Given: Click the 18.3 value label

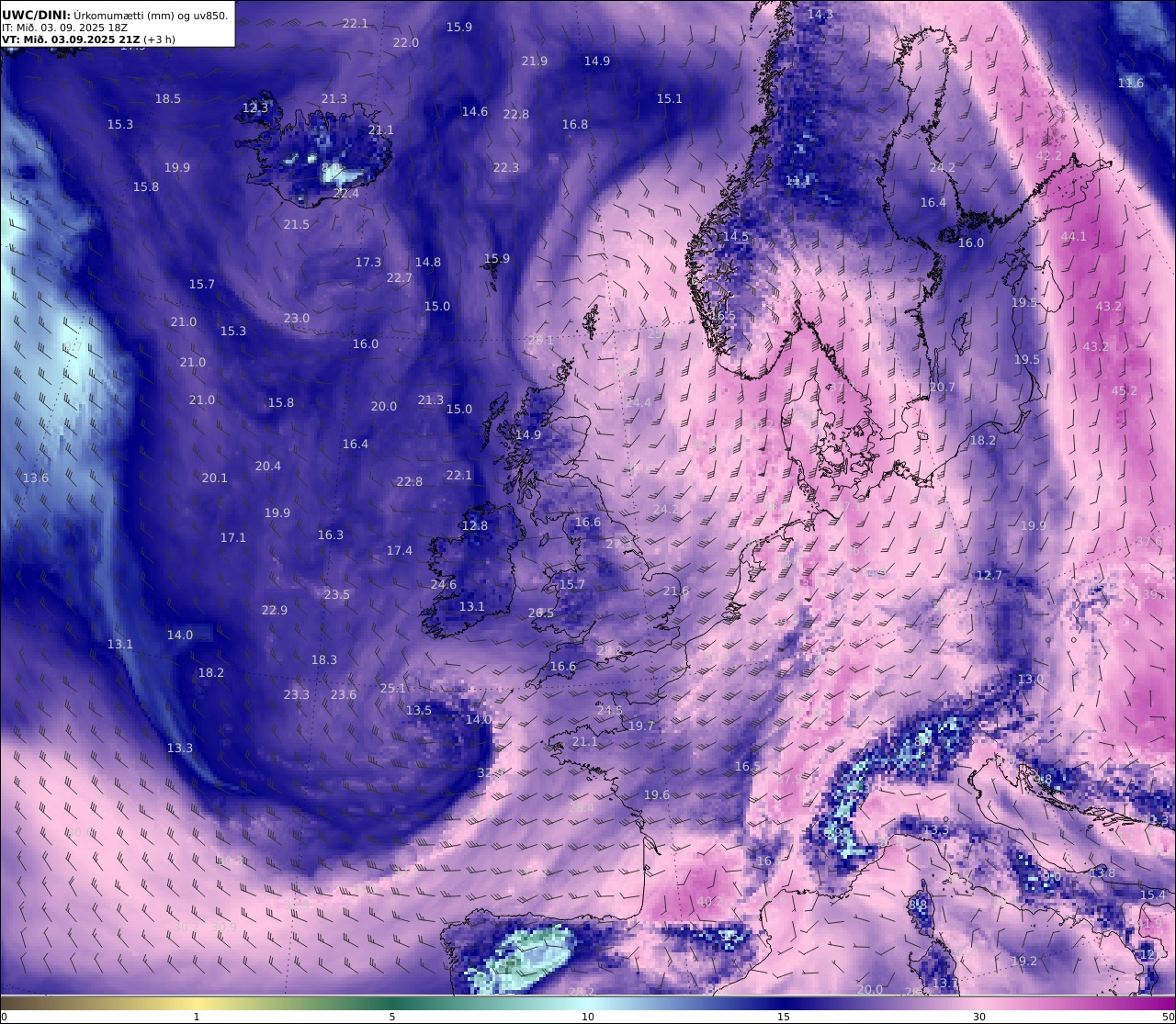Looking at the screenshot, I should [x=324, y=660].
